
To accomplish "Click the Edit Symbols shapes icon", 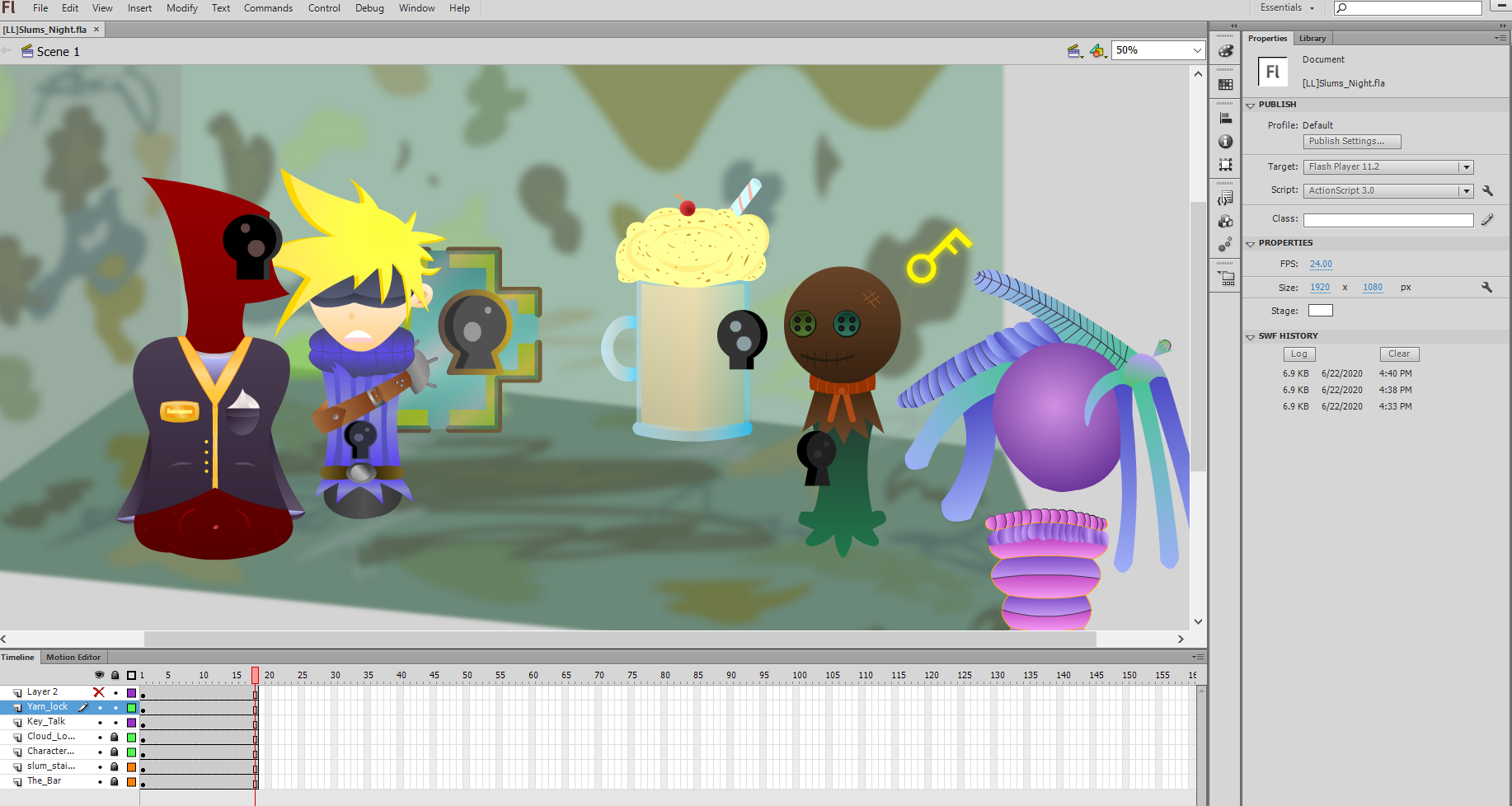I will point(1097,51).
